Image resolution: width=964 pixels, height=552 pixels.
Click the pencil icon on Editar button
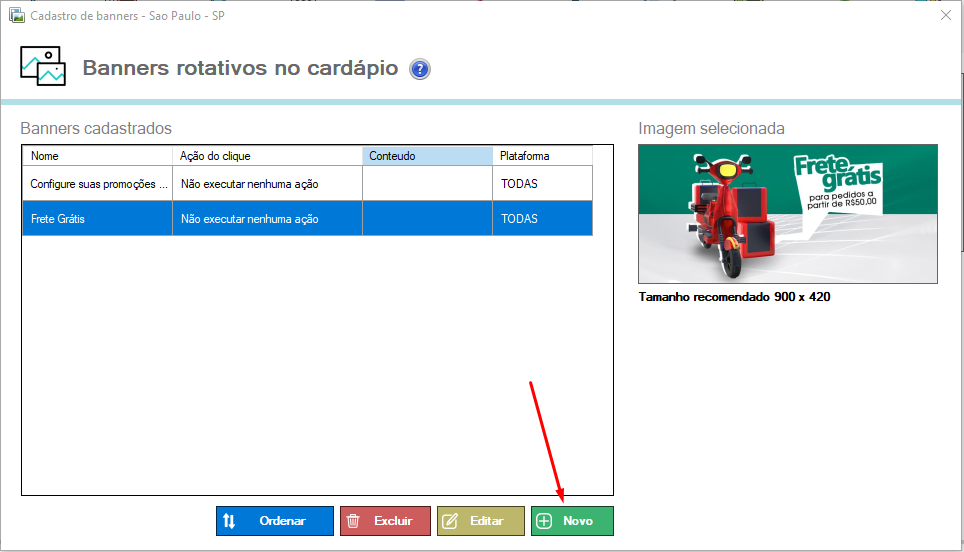pos(450,521)
